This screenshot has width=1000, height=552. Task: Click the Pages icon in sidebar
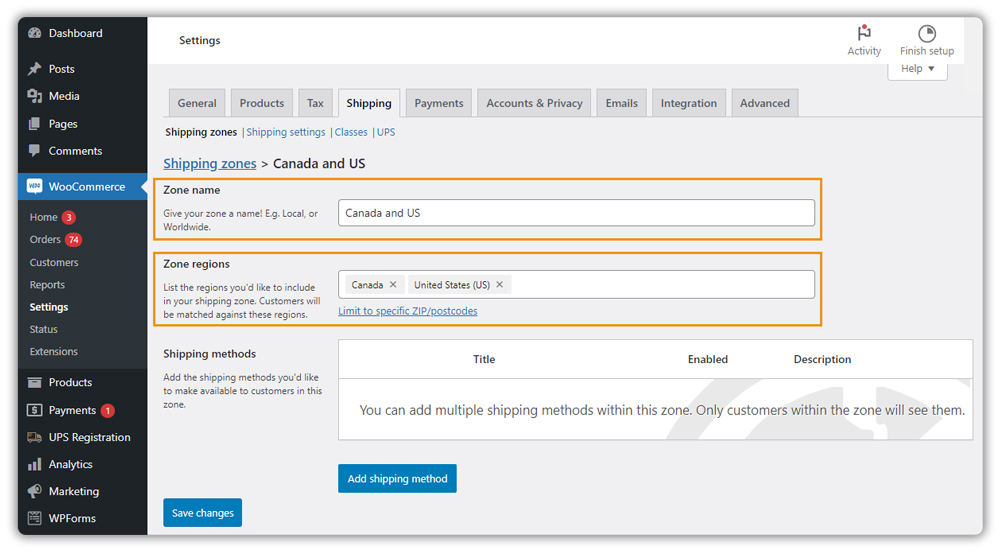pos(34,124)
